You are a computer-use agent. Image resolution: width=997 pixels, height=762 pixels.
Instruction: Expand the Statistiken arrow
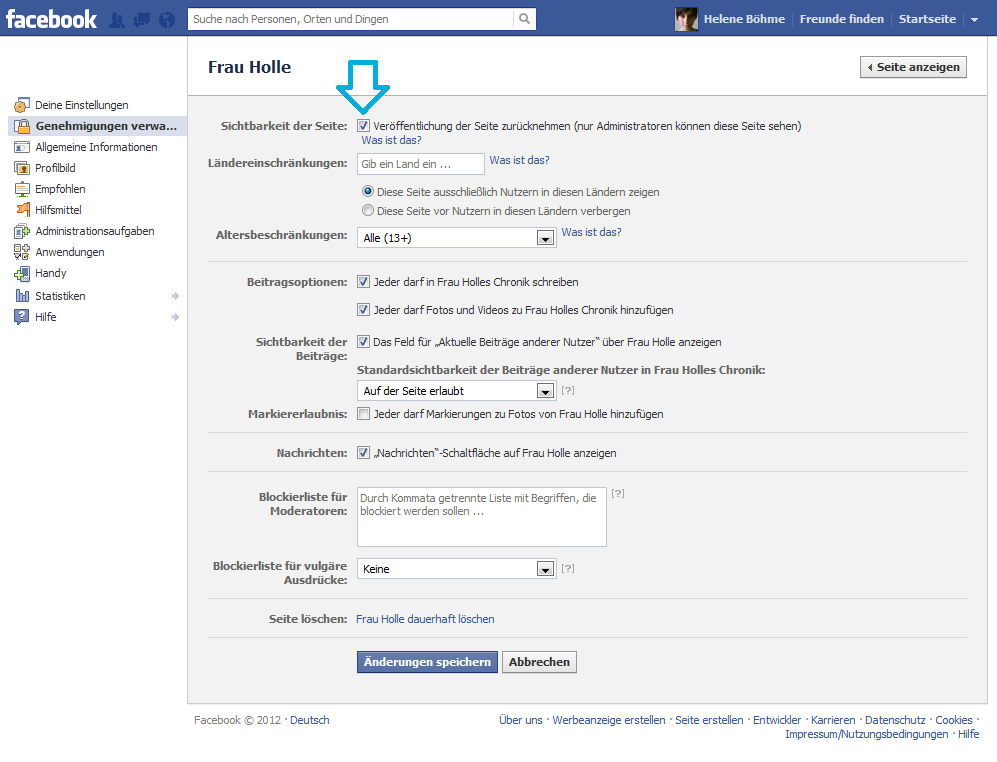pos(175,296)
